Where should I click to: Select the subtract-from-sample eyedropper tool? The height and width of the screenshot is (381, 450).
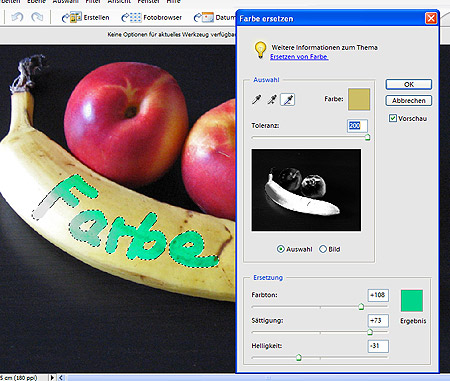pyautogui.click(x=288, y=99)
